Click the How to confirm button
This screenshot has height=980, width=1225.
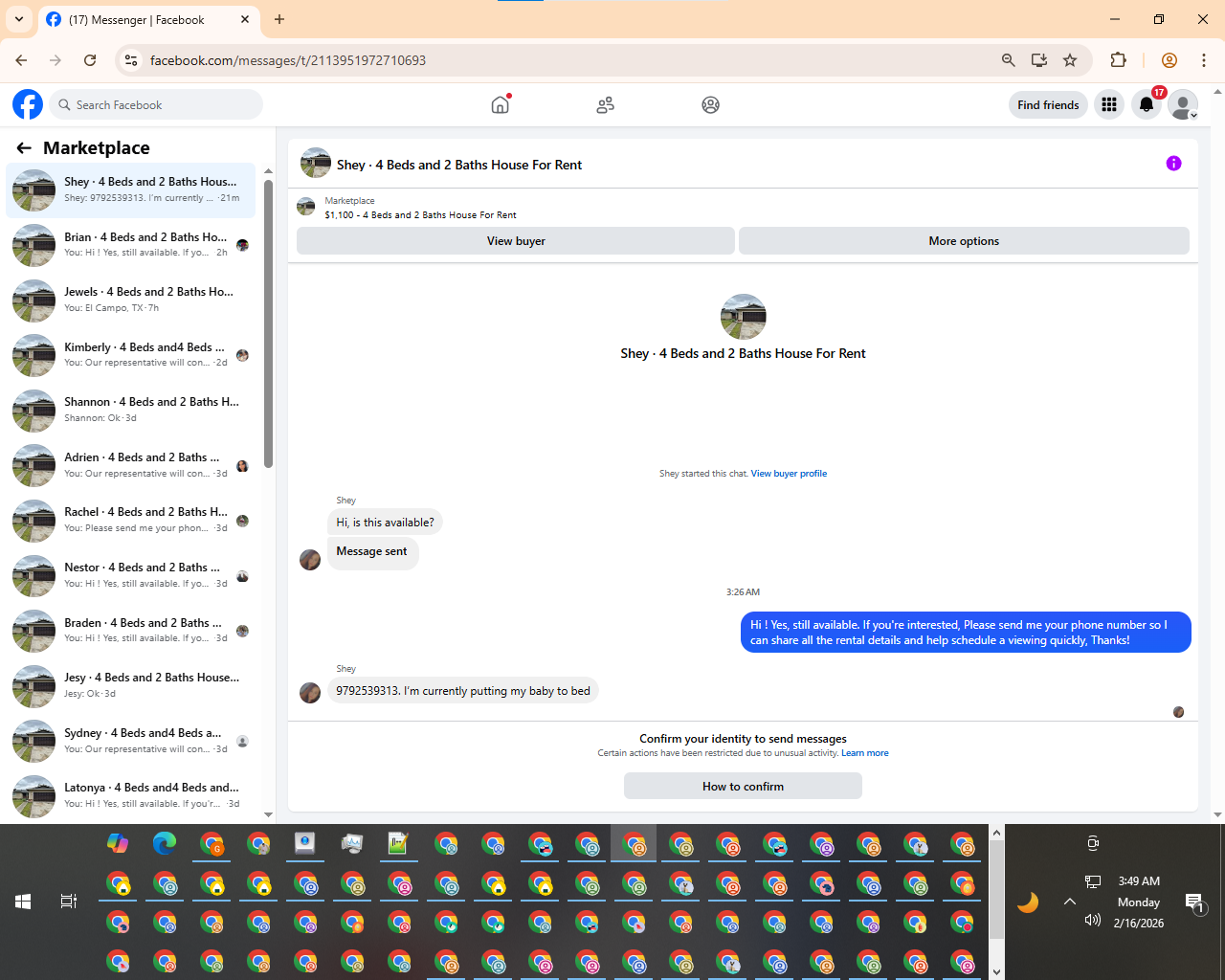pos(743,786)
